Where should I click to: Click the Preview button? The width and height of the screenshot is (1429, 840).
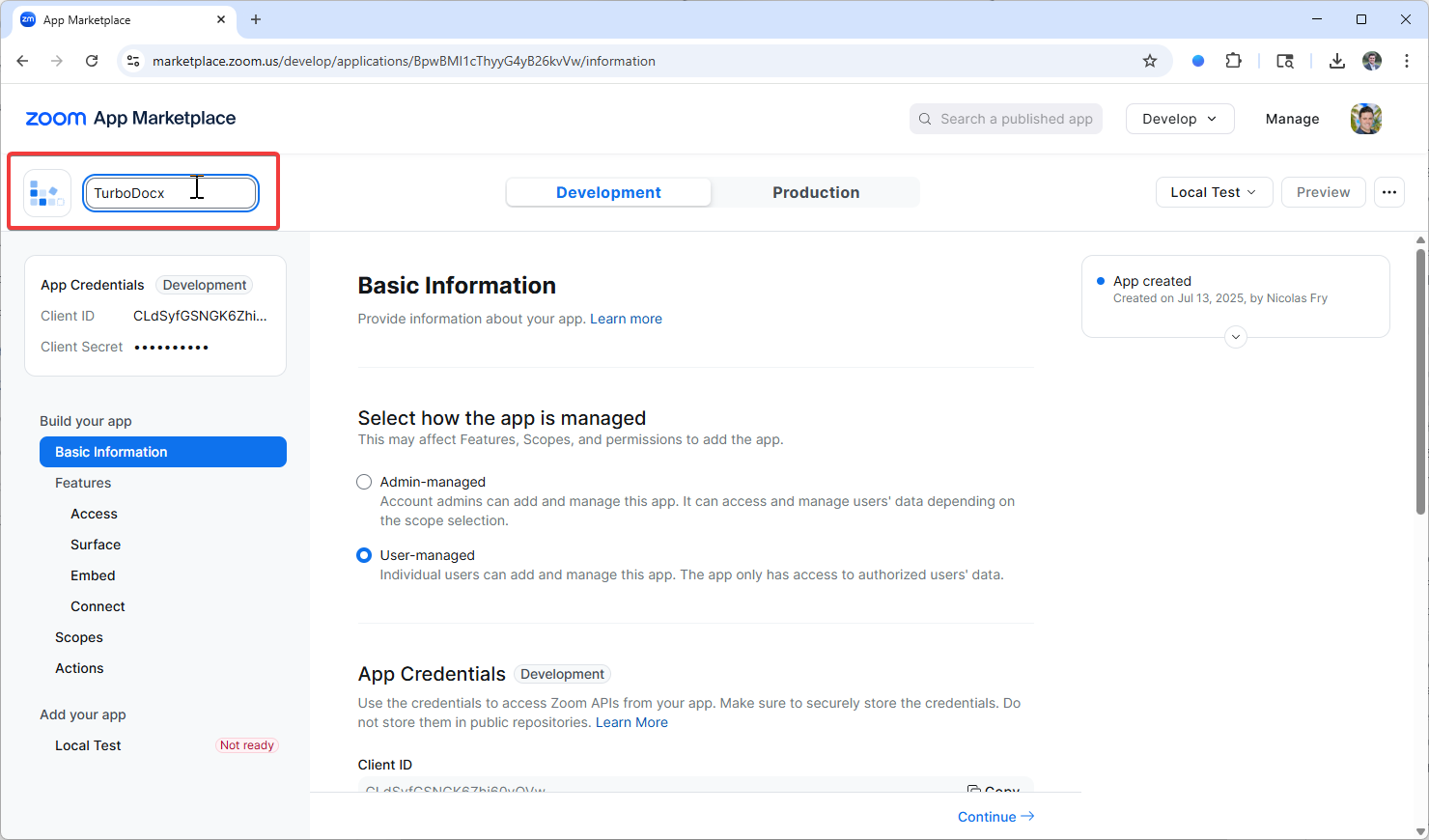1323,192
